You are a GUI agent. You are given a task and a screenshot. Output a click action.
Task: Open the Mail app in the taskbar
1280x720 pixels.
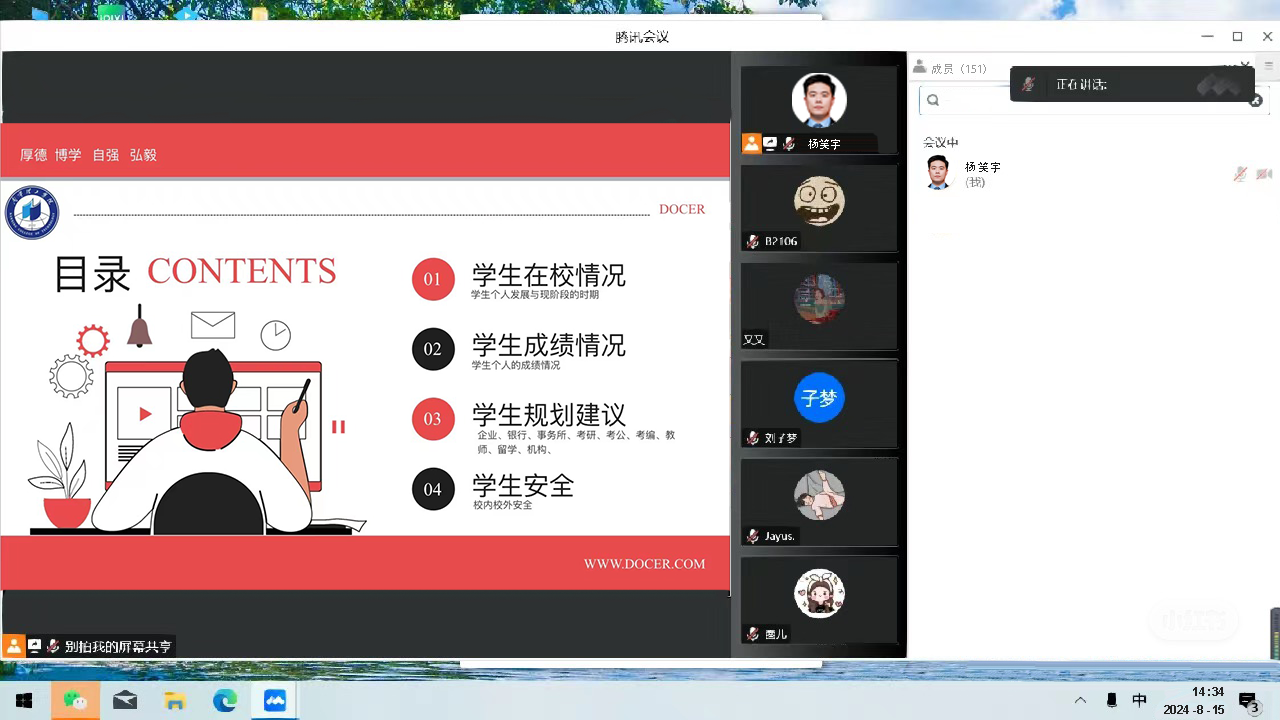tap(125, 700)
